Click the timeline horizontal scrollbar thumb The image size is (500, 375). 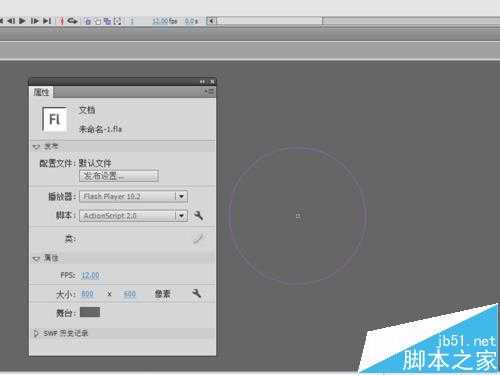click(269, 21)
